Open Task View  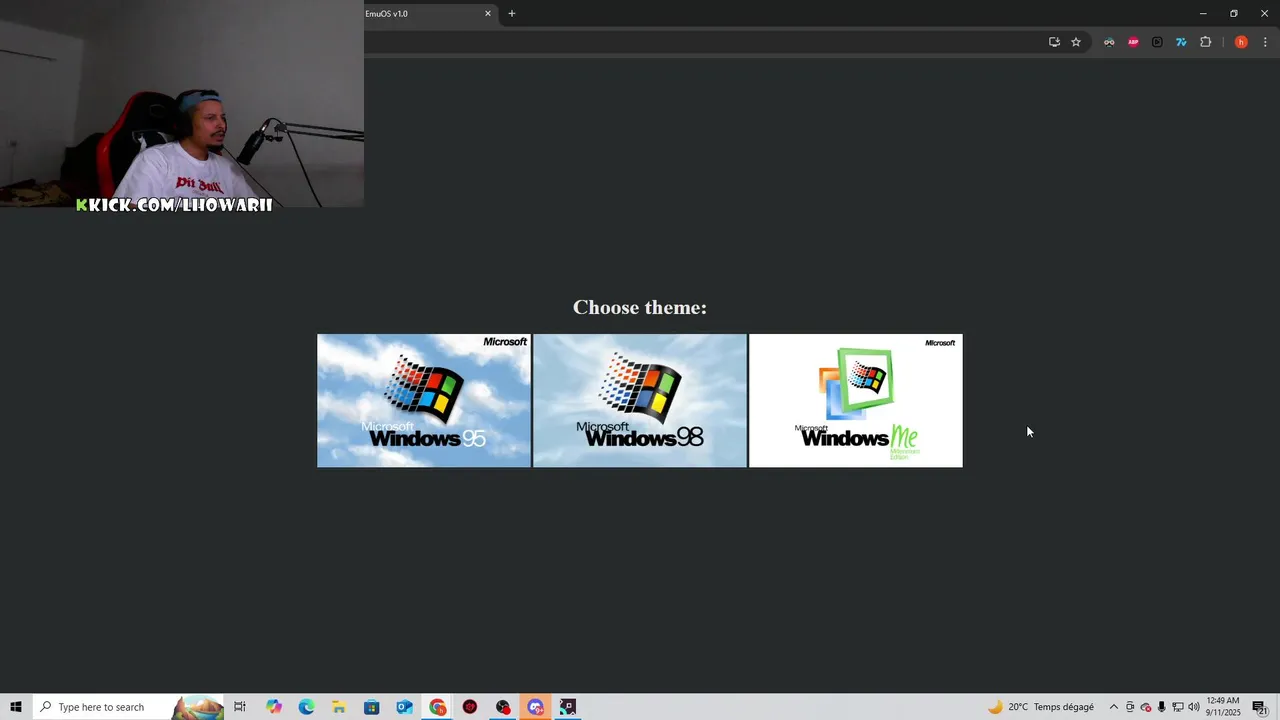click(x=240, y=707)
